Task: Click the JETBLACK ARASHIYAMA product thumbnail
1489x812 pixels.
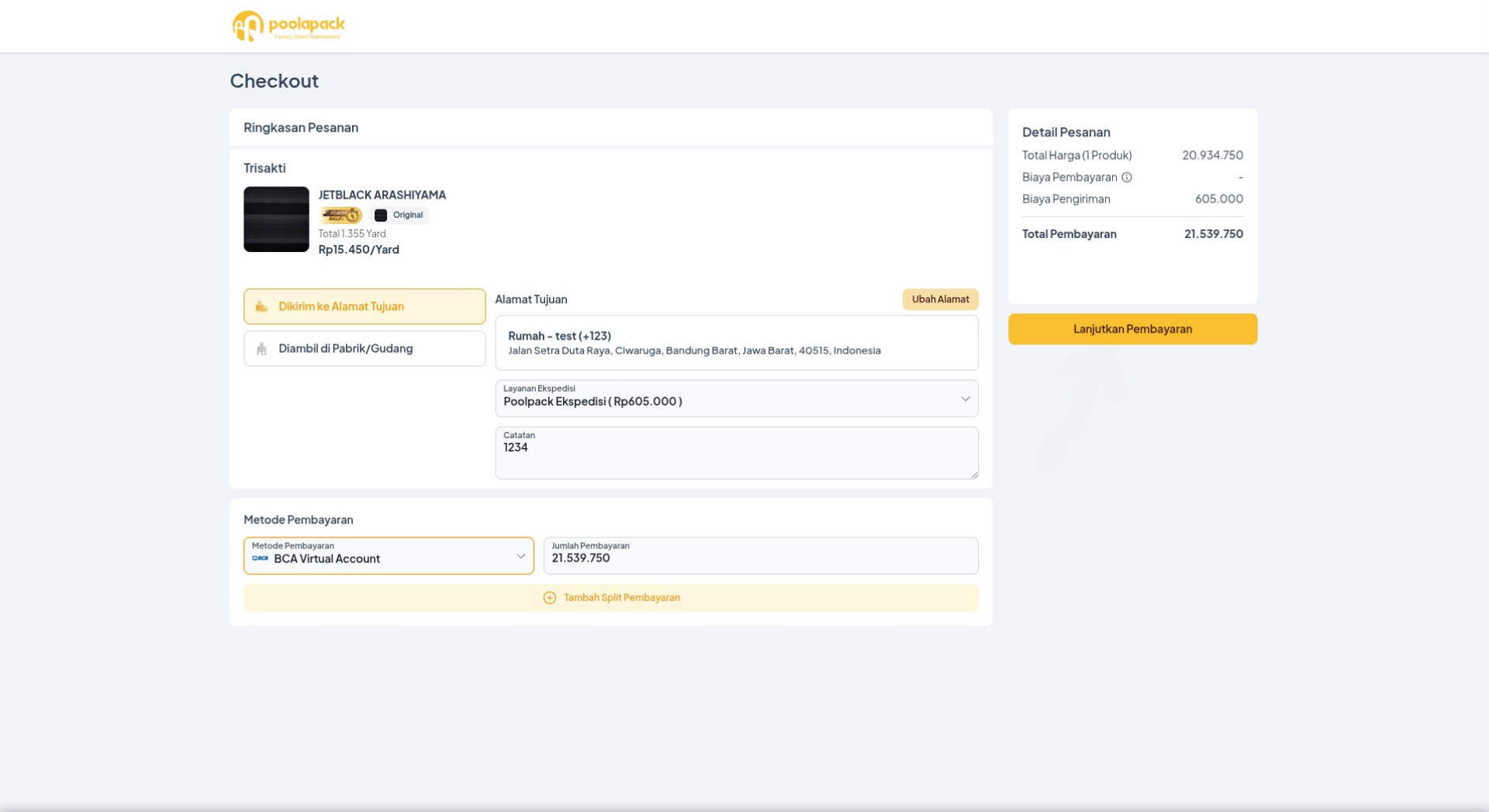Action: click(276, 219)
